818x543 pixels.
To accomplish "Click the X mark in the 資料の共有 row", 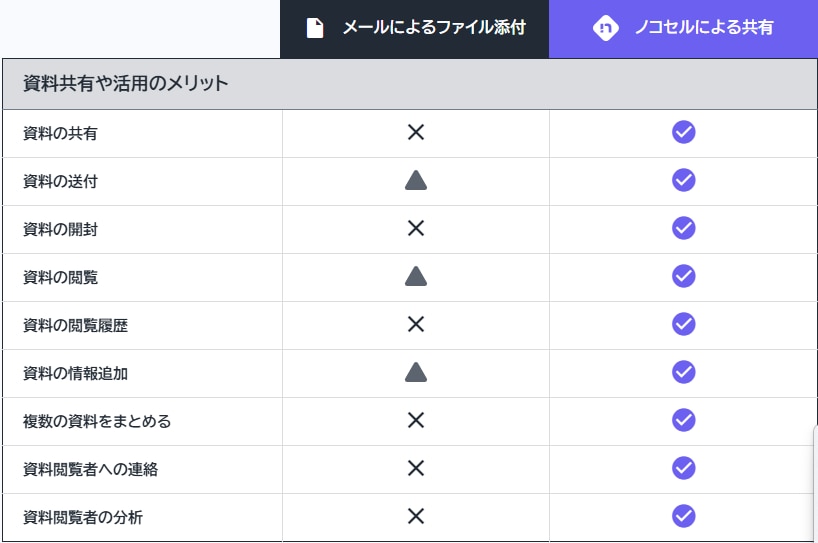I will (416, 132).
